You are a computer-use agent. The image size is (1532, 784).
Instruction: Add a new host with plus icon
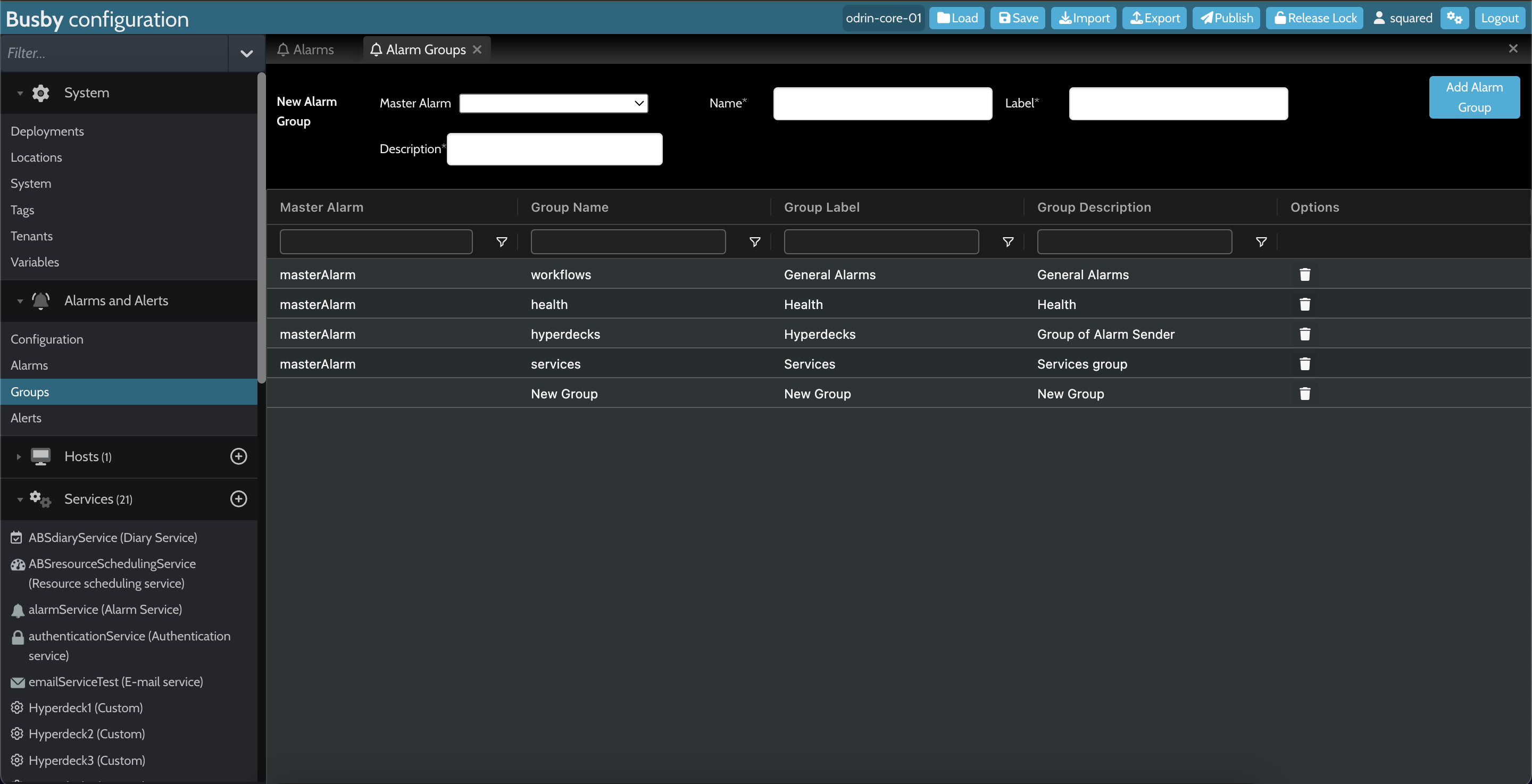point(238,456)
